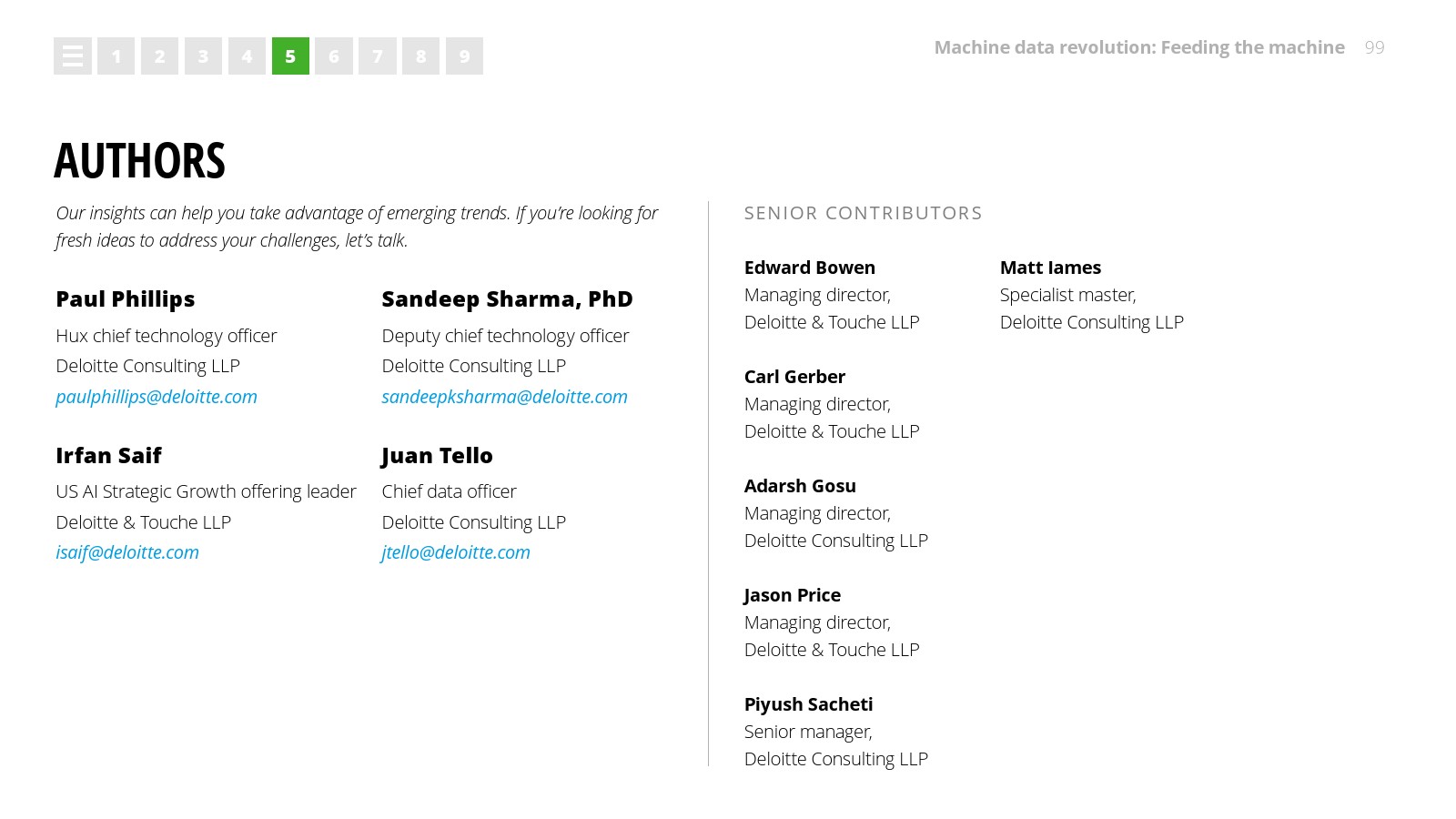Select chapter 3 navigation square
Image resolution: width=1456 pixels, height=819 pixels.
[203, 56]
